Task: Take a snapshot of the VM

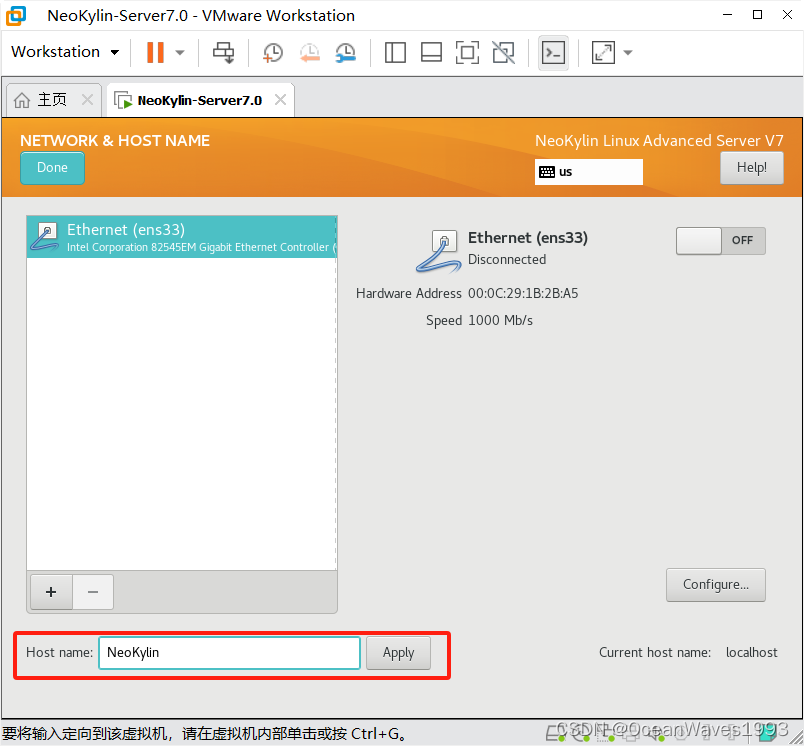Action: coord(273,52)
